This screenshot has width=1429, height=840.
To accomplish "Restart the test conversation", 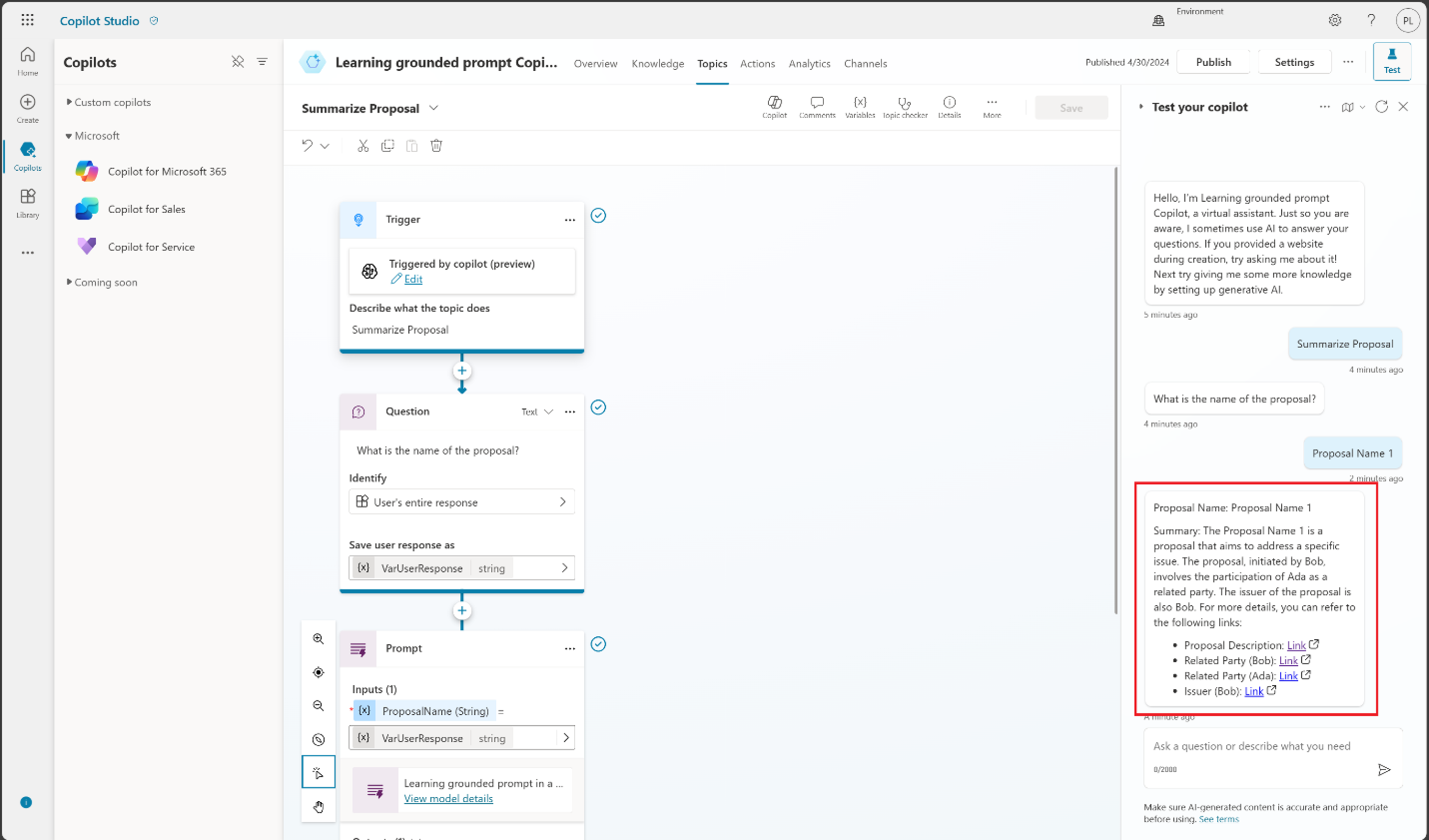I will point(1381,106).
